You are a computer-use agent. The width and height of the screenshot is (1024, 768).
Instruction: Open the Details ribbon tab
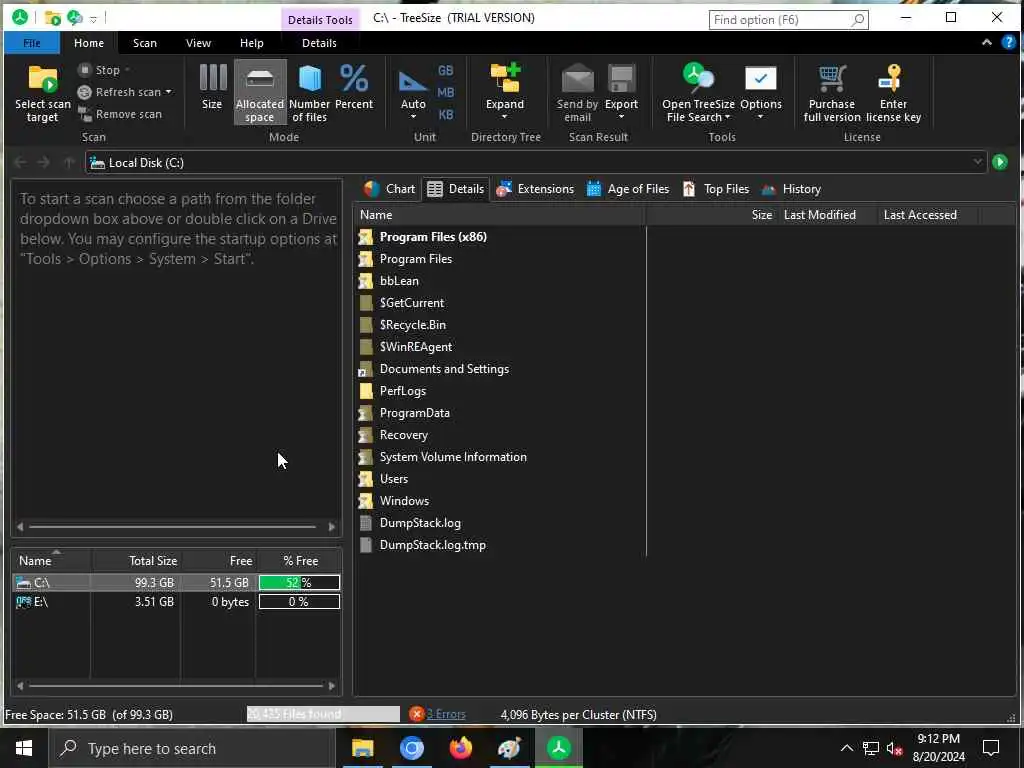319,43
